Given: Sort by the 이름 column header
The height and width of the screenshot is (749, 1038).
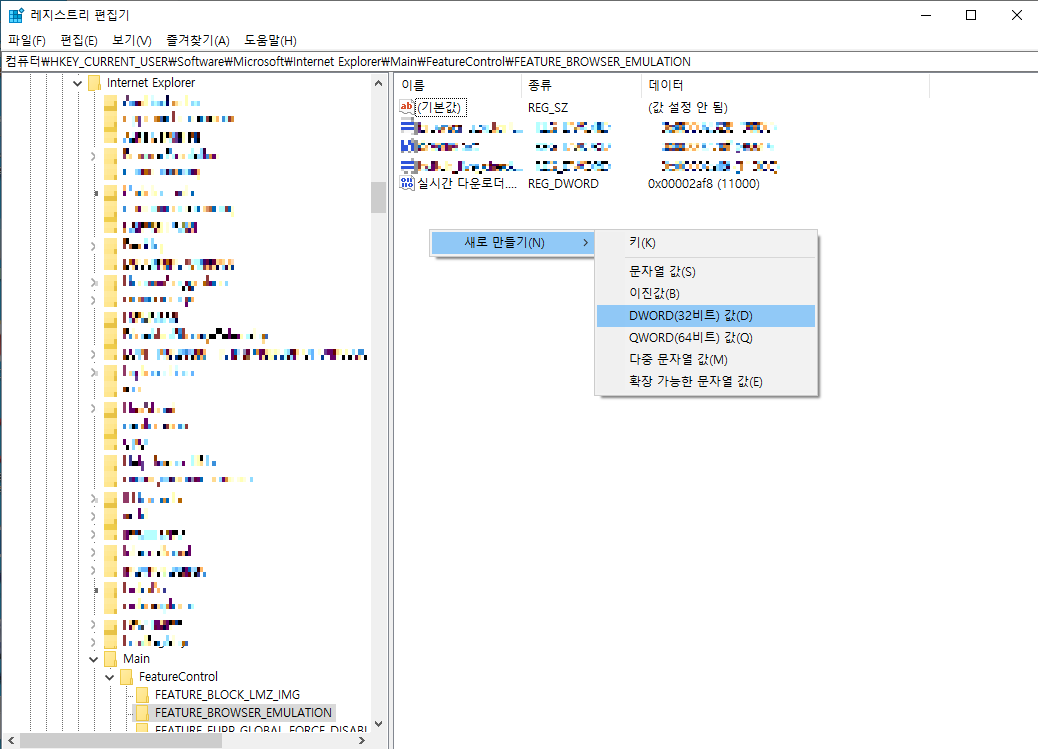Looking at the screenshot, I should 458,85.
